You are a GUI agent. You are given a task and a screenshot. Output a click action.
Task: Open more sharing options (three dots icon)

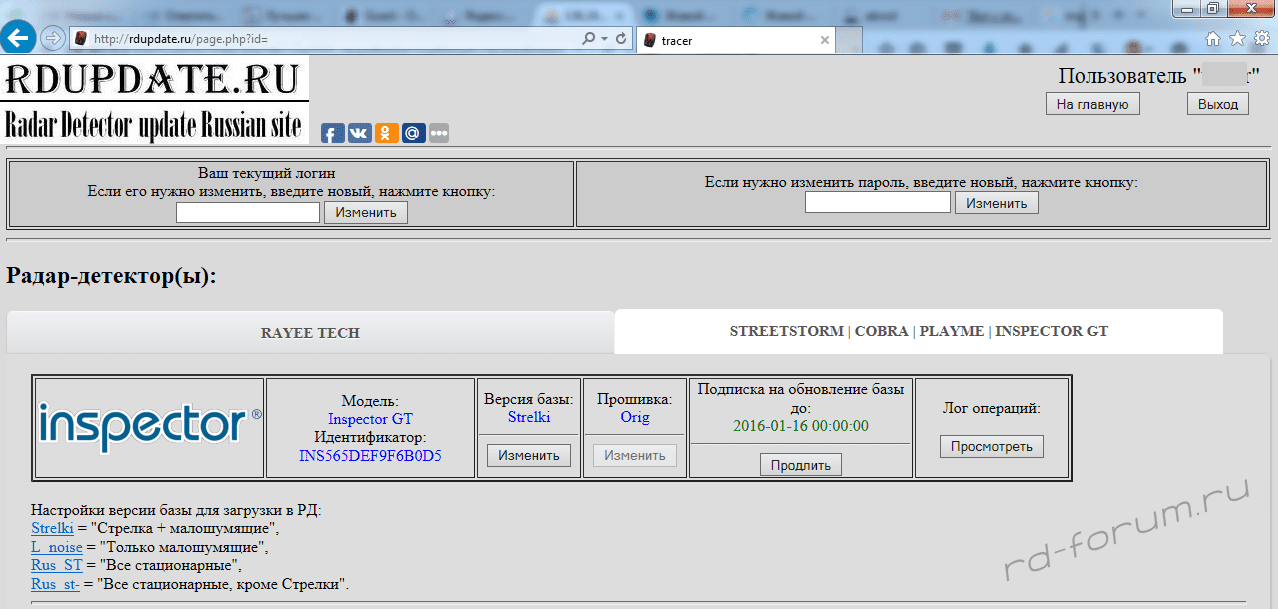pos(439,133)
